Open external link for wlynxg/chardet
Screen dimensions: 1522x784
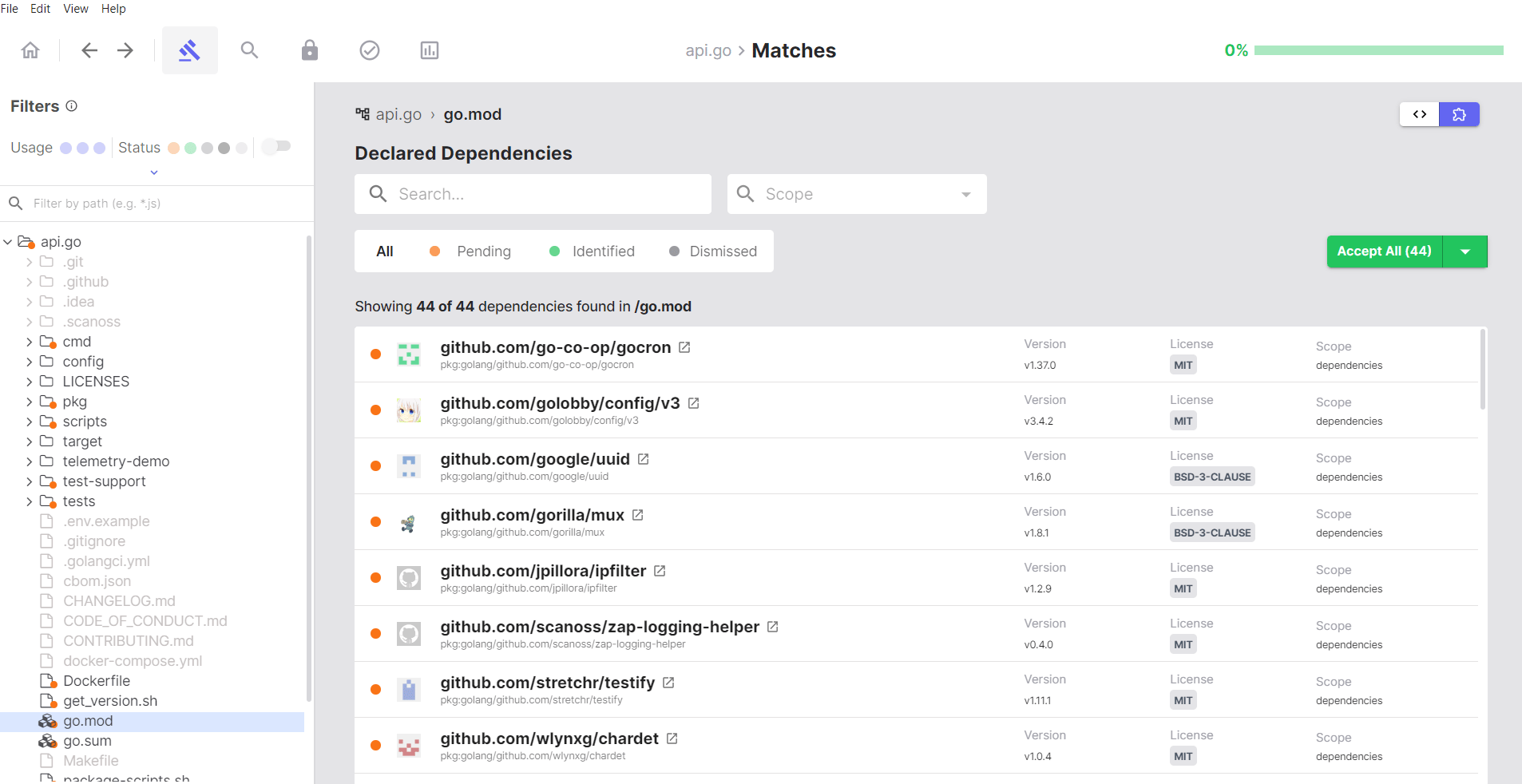[672, 738]
